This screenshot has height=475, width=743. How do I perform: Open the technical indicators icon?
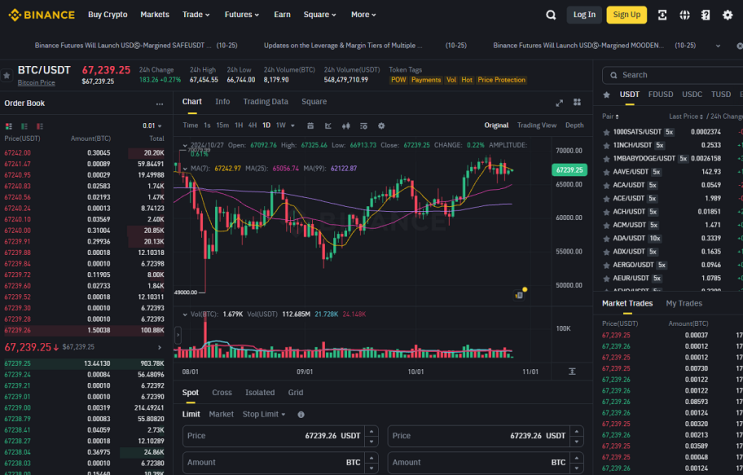363,126
